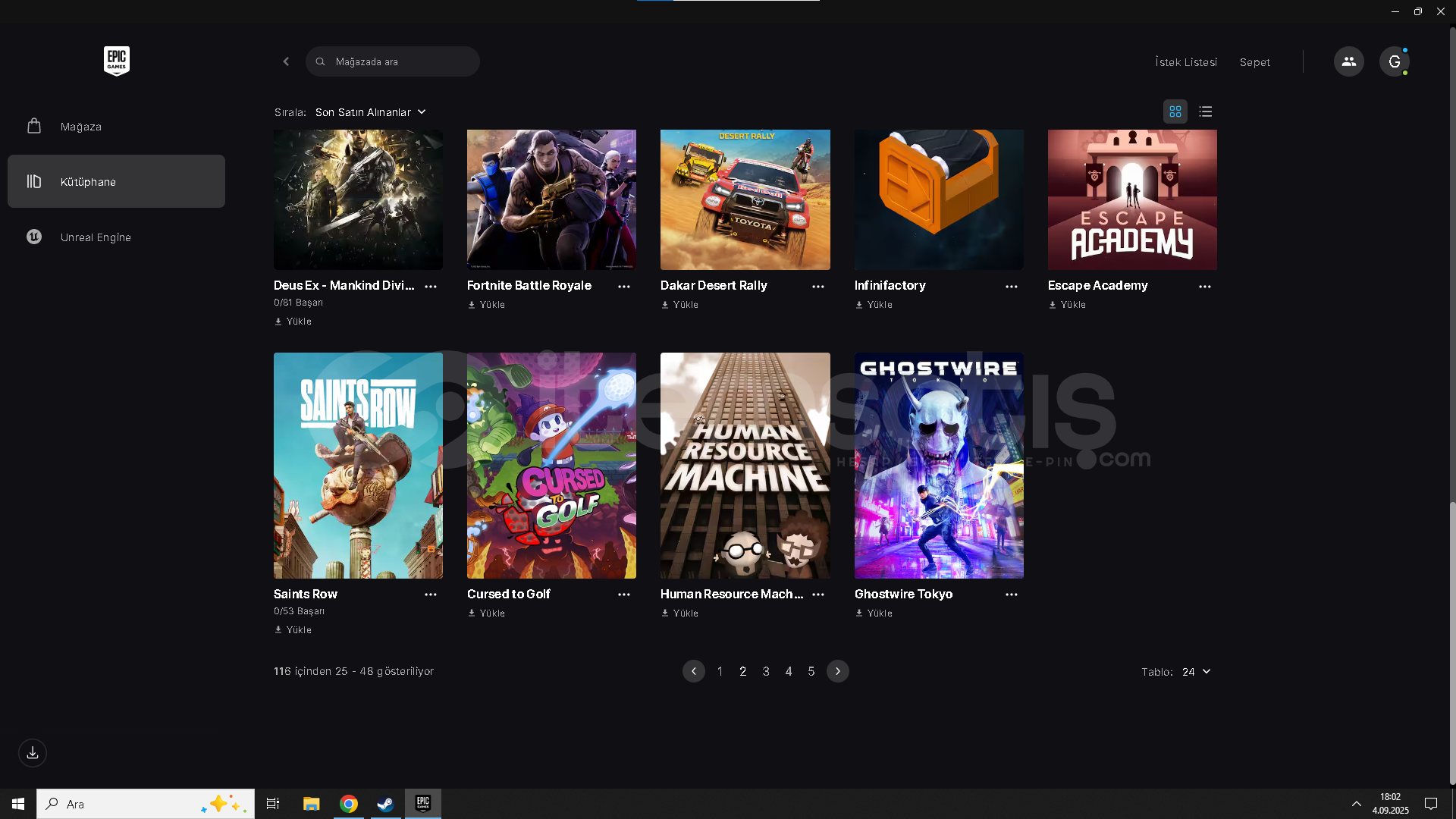Open options menu for Deus Ex - Mankind Divided
This screenshot has height=819, width=1456.
(x=431, y=287)
